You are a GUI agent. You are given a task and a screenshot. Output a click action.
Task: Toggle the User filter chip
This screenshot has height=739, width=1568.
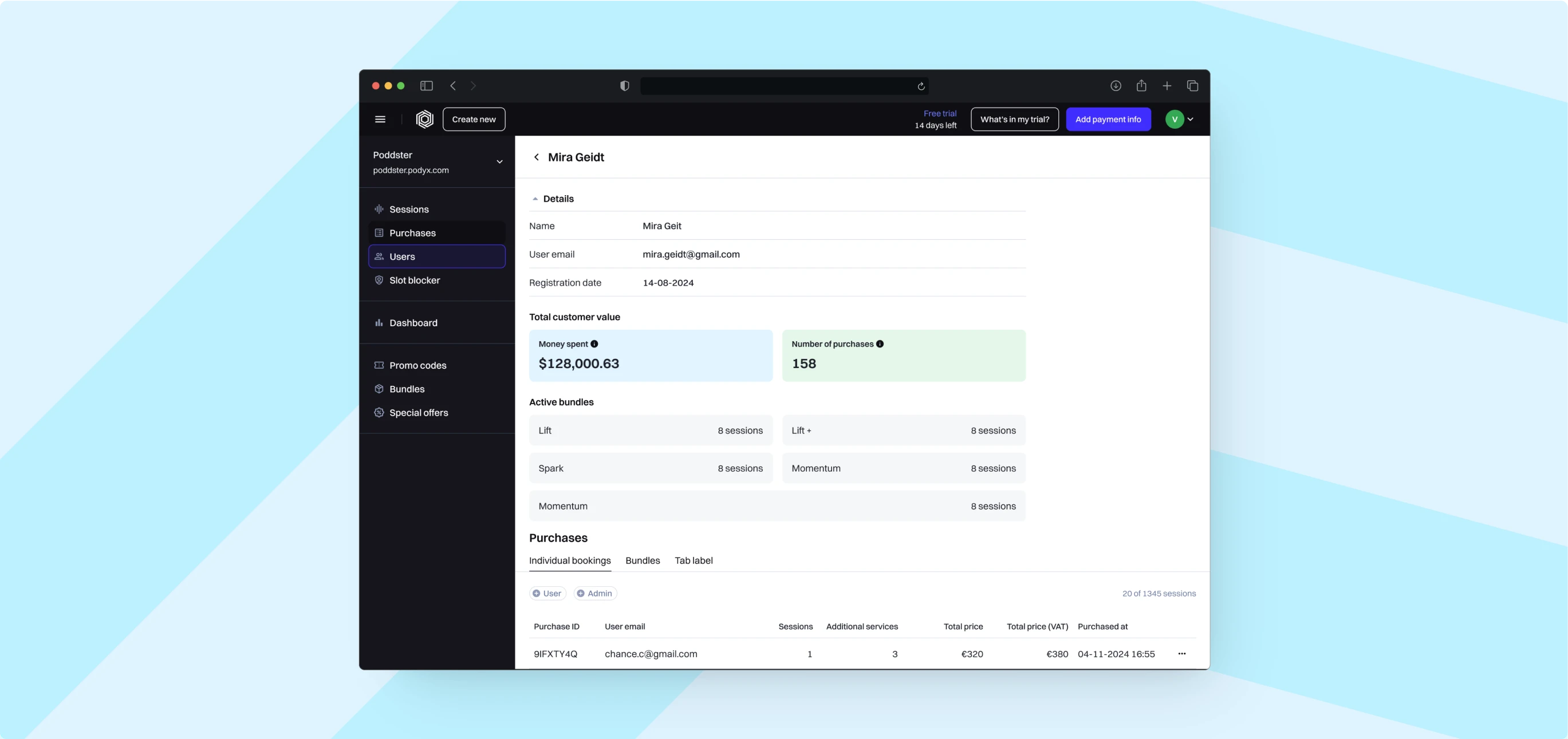point(547,593)
